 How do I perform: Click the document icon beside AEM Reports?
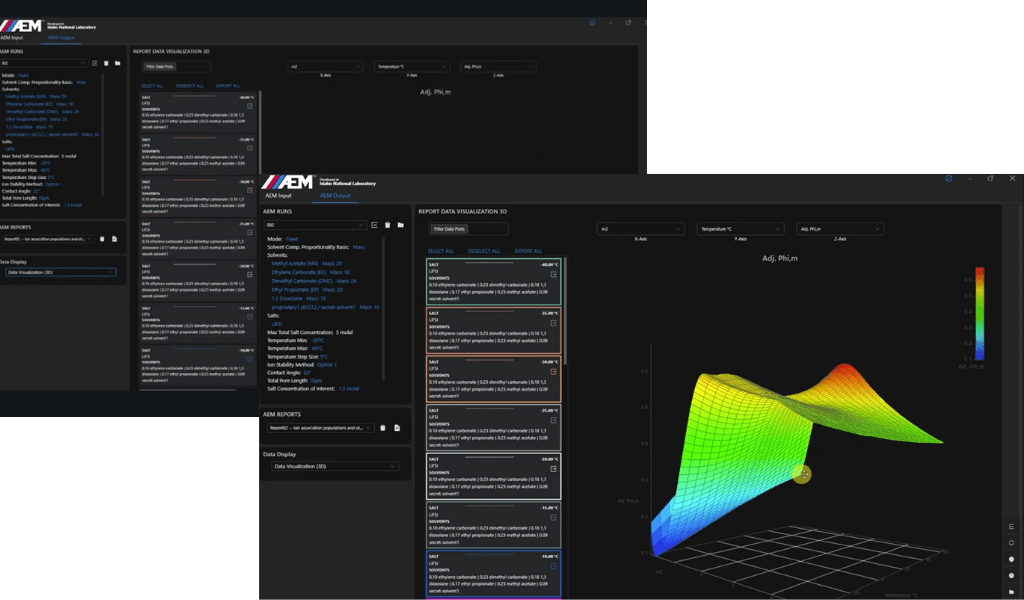[x=397, y=428]
